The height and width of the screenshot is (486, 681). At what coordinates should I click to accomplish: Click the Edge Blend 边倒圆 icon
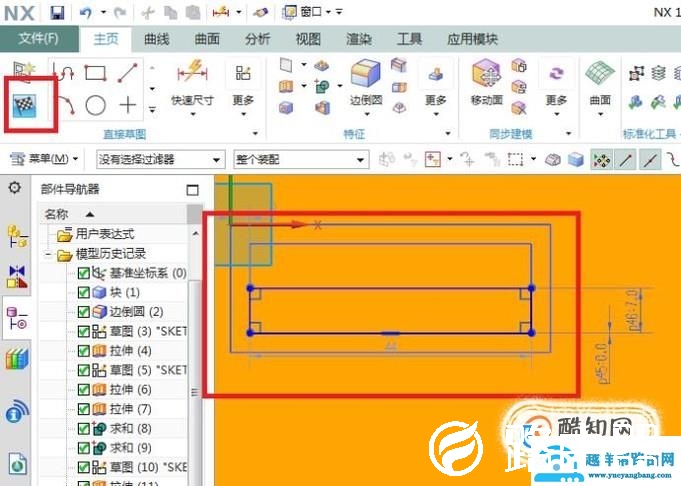point(365,73)
